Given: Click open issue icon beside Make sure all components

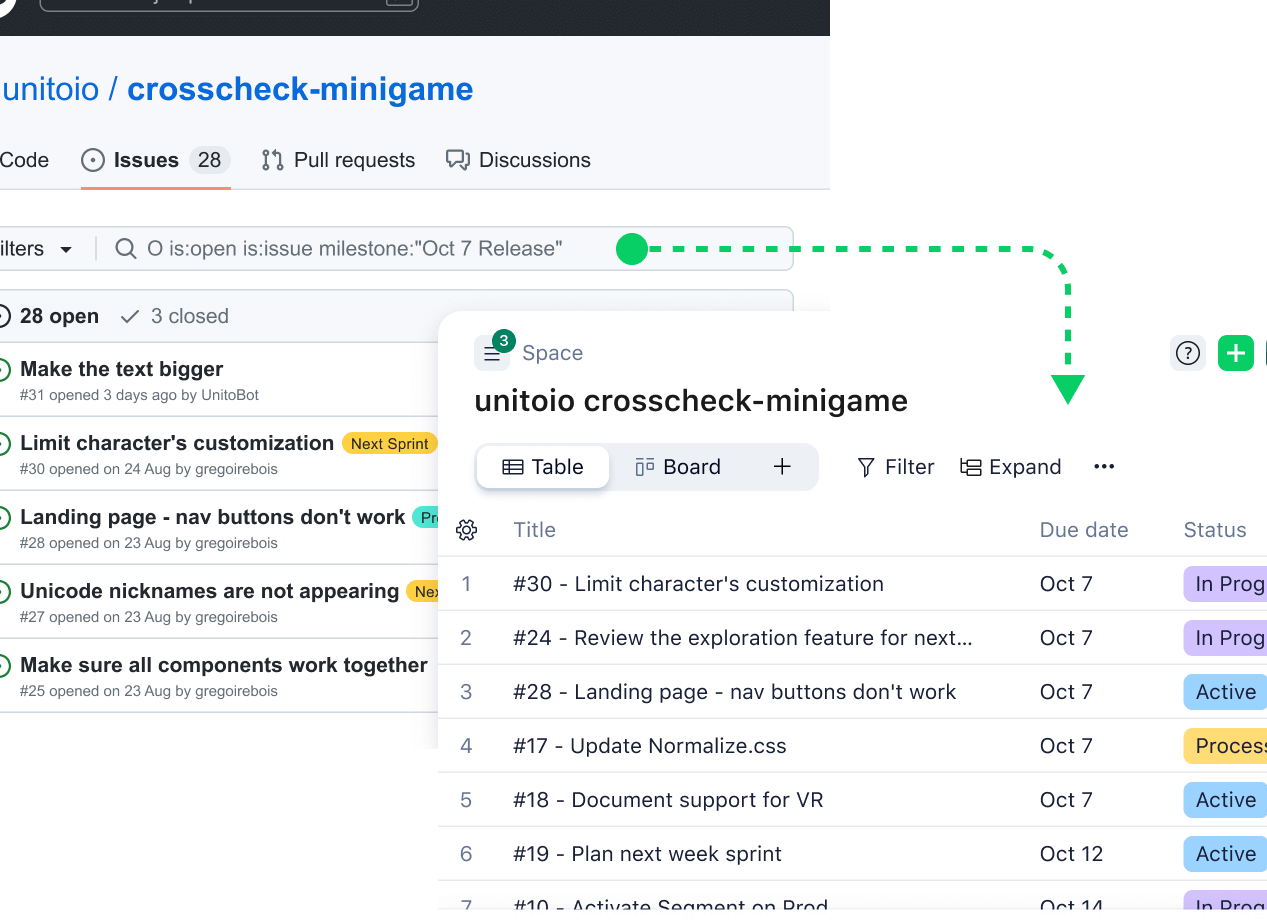Looking at the screenshot, I should click(3, 665).
